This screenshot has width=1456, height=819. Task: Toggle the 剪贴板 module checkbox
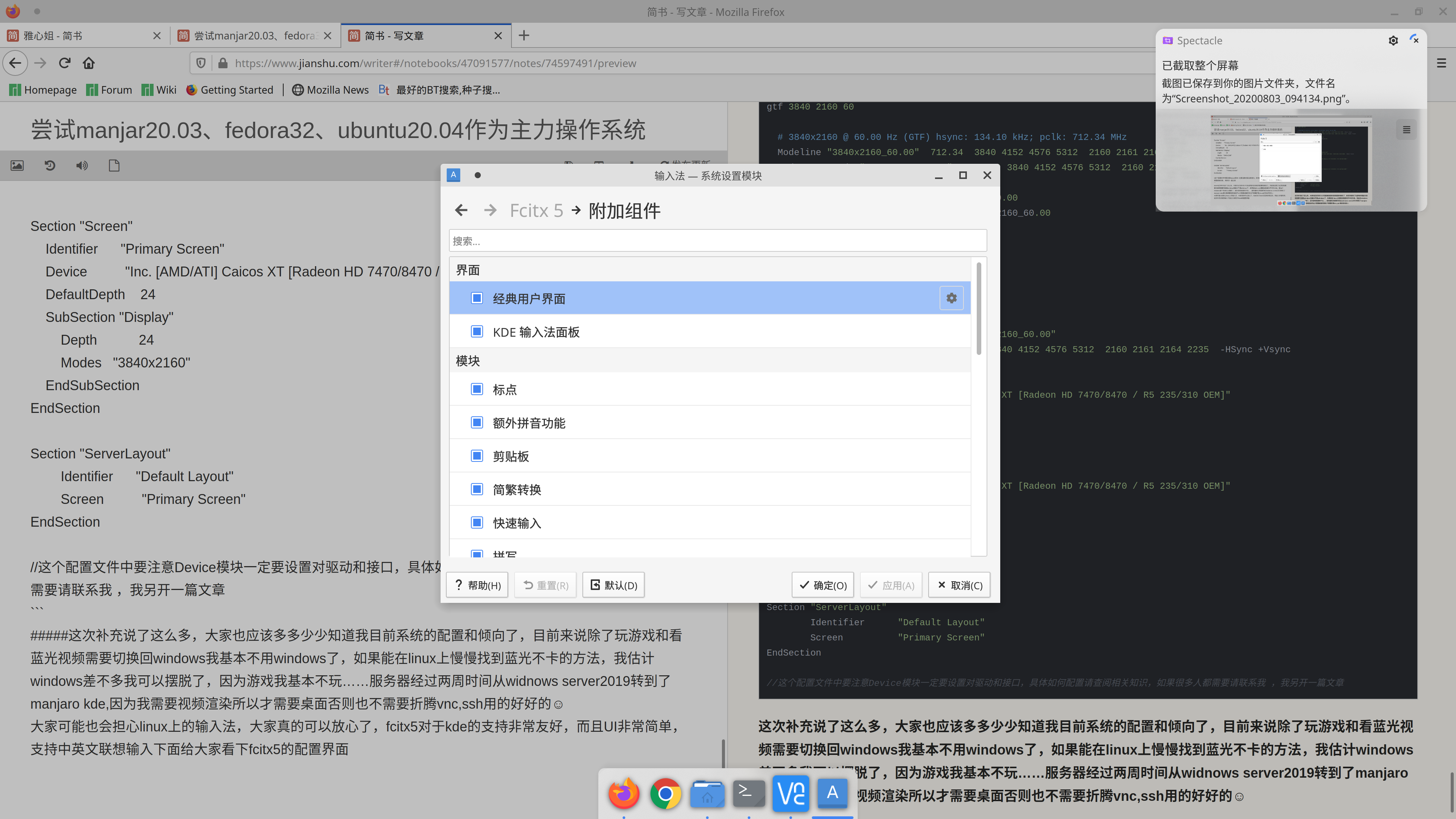click(477, 456)
